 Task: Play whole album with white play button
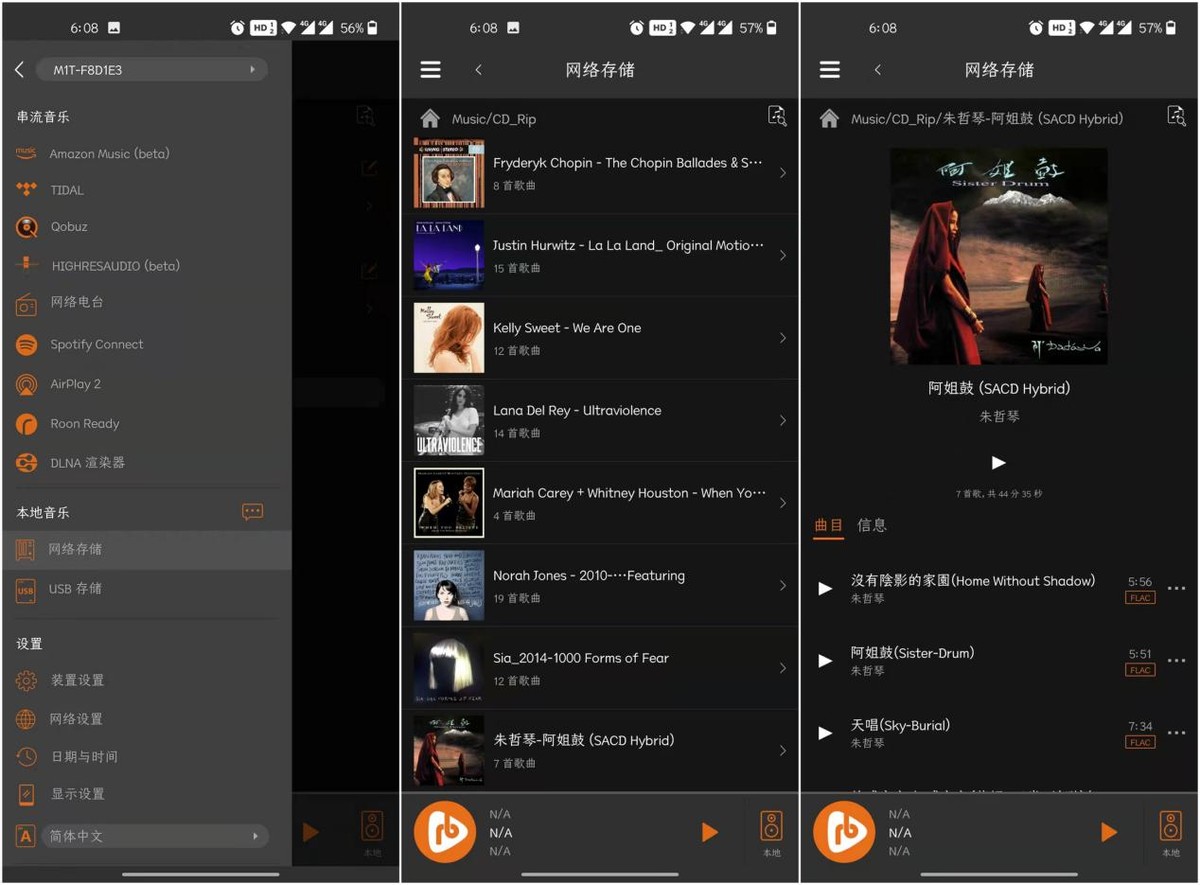(998, 463)
